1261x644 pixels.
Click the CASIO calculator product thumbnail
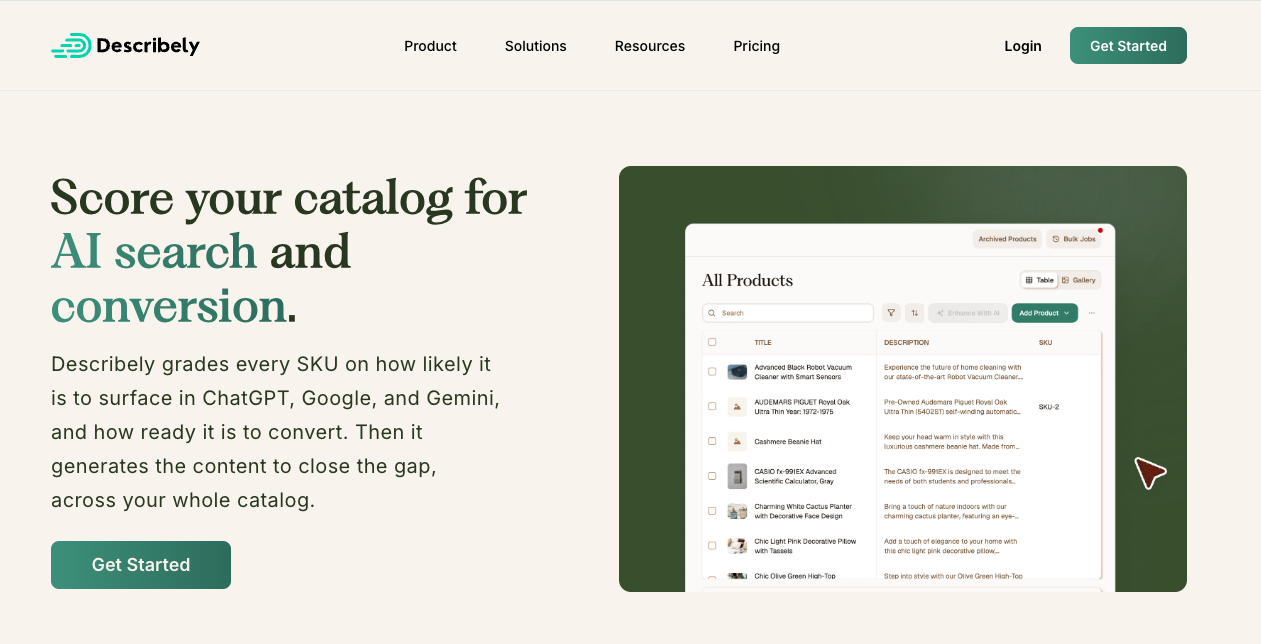[737, 476]
